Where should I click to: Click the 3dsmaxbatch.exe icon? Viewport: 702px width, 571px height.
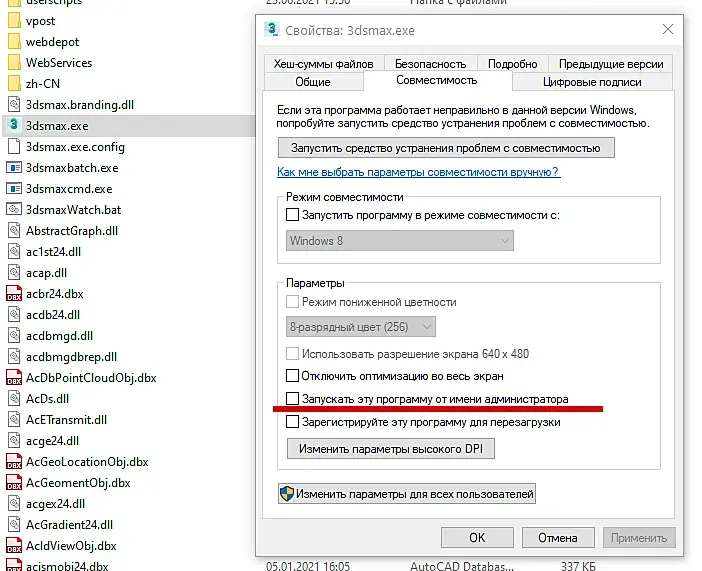pos(14,167)
